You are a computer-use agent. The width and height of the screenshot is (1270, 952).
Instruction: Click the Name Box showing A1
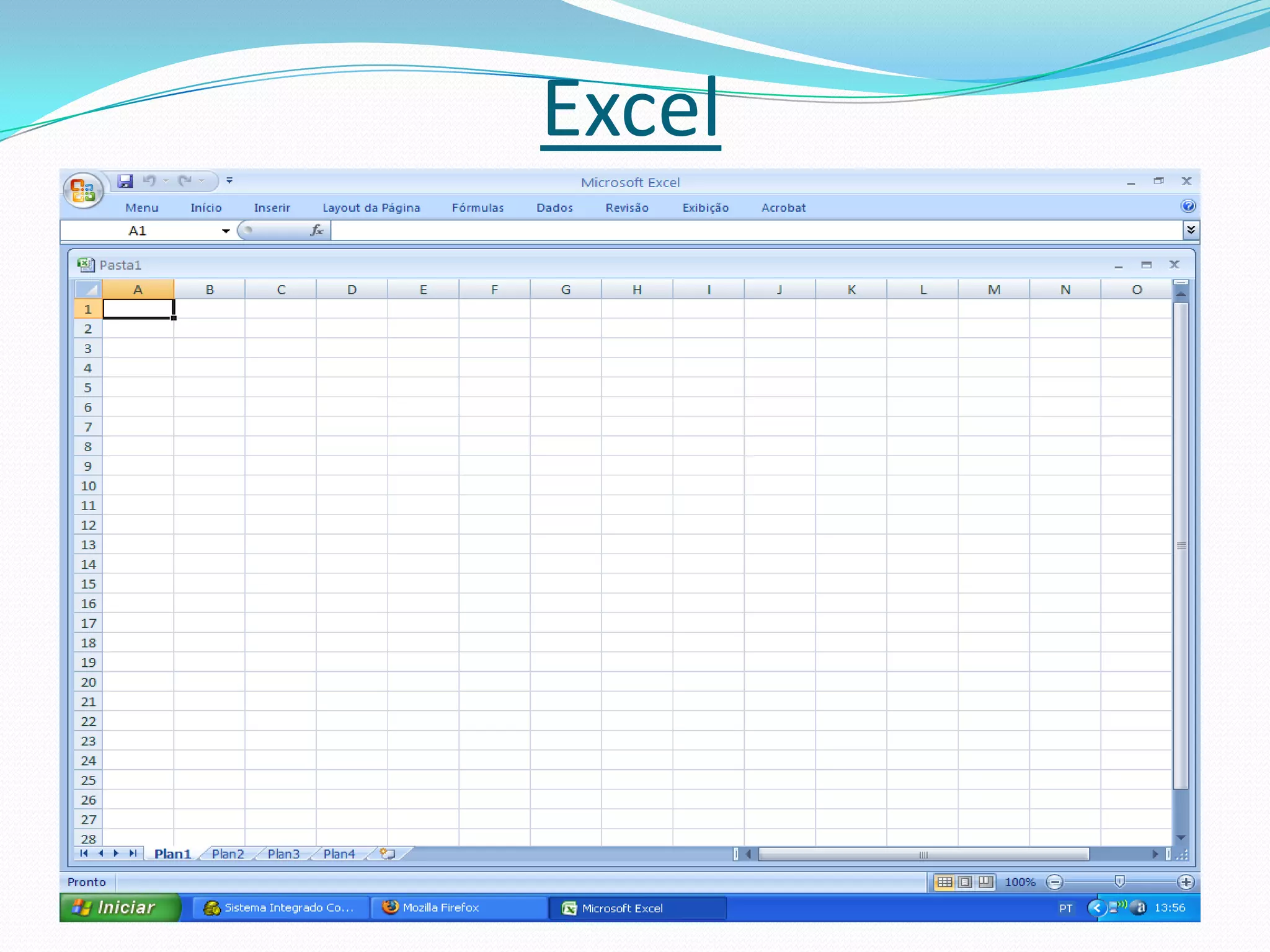[x=140, y=231]
